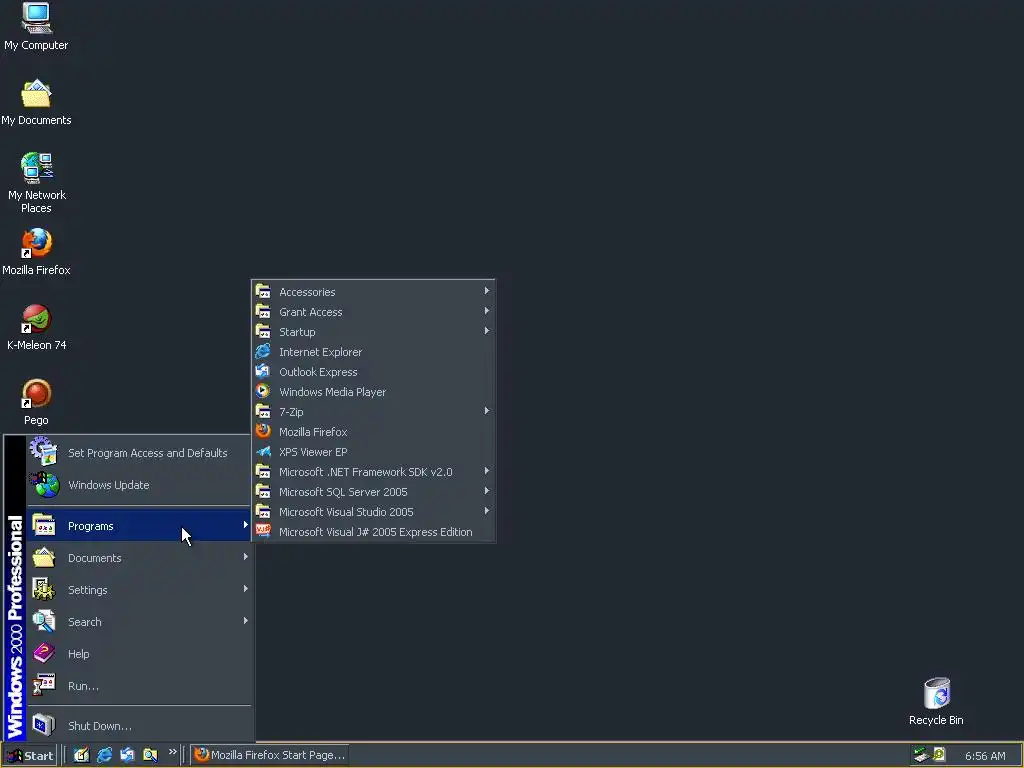Image resolution: width=1024 pixels, height=768 pixels.
Task: Click the folder-with-magnifier quick launch icon
Action: (150, 755)
